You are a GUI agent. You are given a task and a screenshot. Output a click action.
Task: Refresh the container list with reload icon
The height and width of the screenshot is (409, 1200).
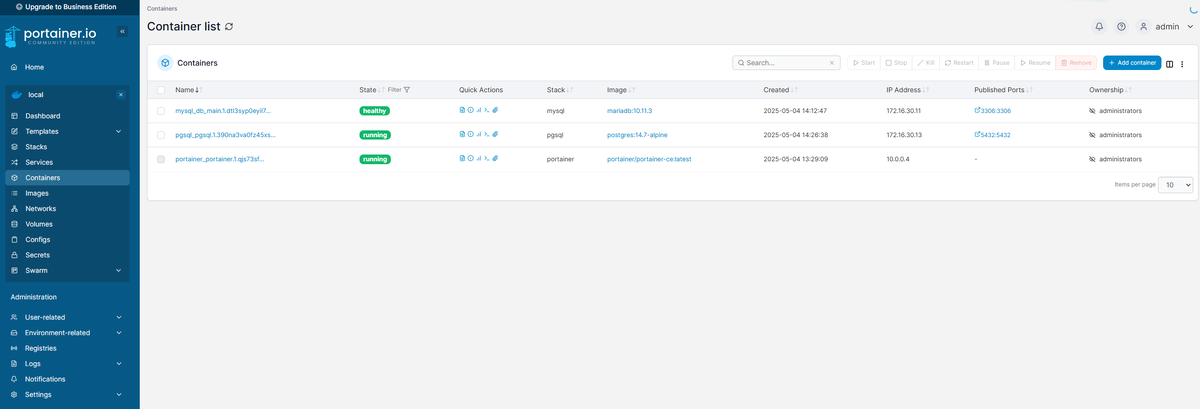click(229, 27)
